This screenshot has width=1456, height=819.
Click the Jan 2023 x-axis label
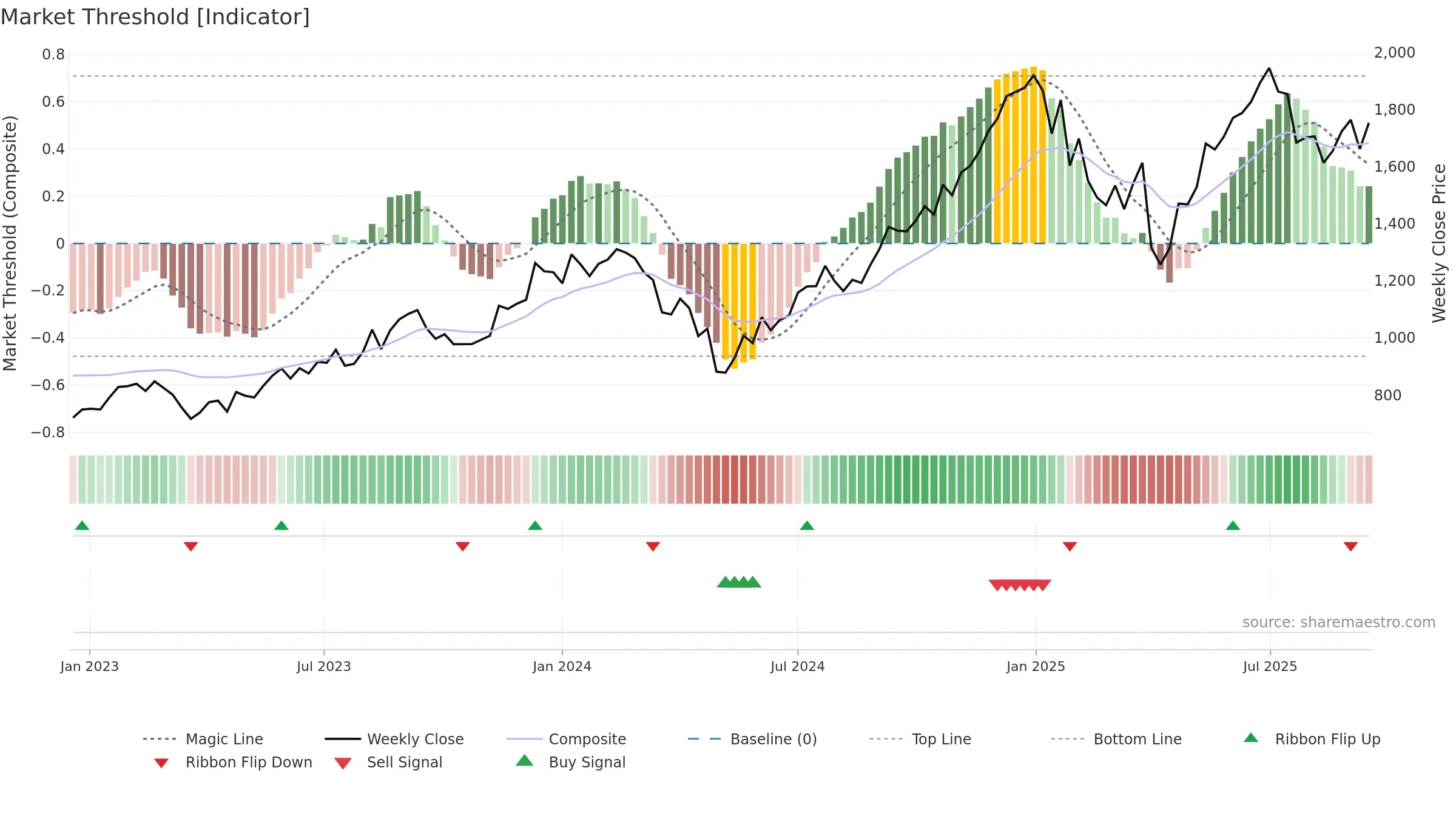tap(90, 666)
